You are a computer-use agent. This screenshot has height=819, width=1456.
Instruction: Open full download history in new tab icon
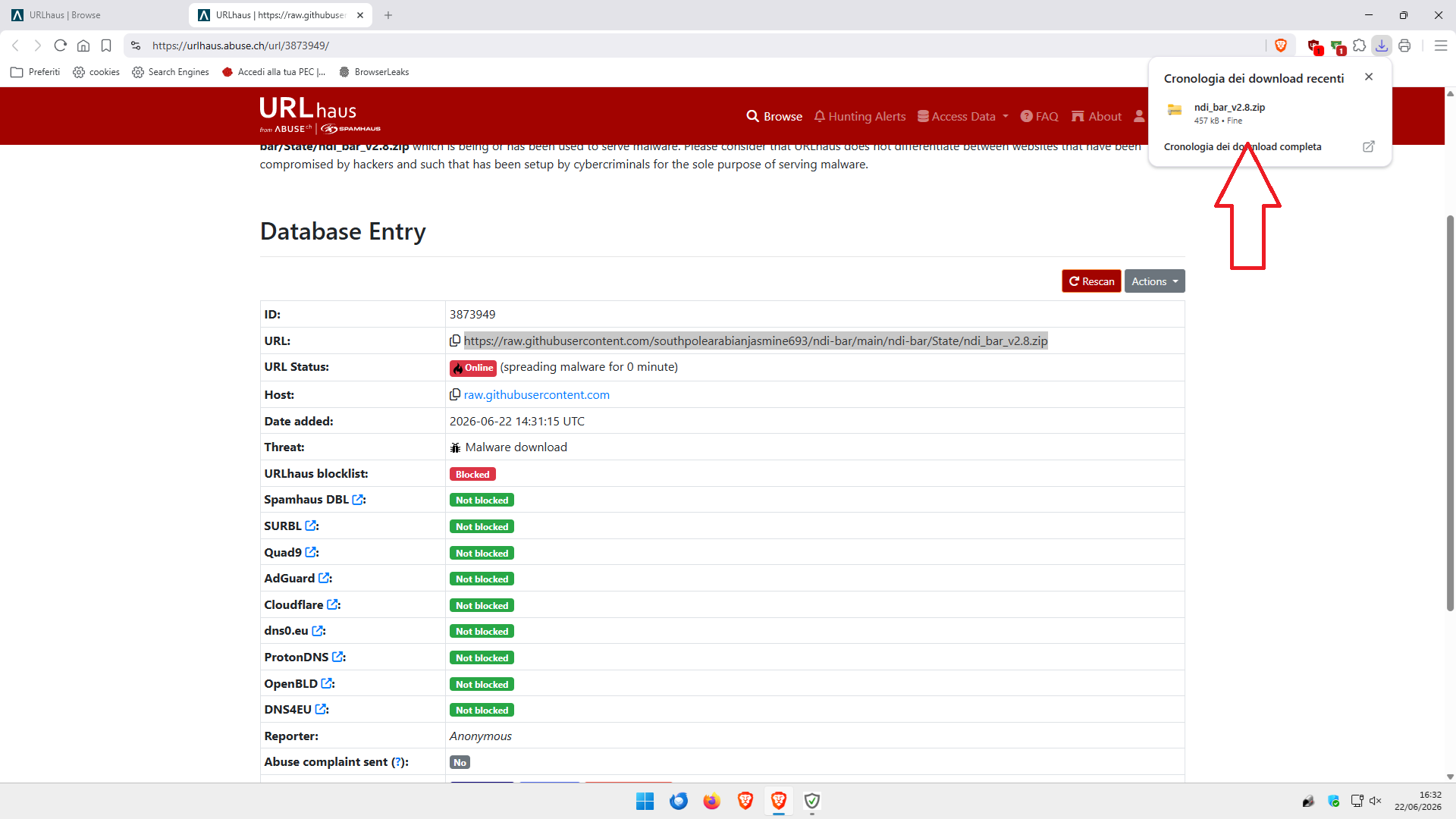pyautogui.click(x=1369, y=146)
